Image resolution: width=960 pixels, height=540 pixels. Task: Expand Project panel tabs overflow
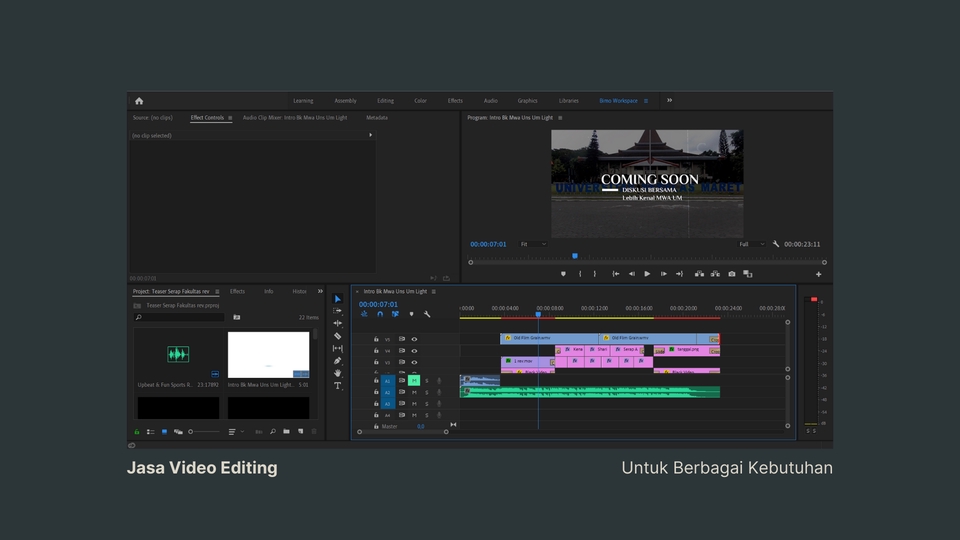(320, 291)
